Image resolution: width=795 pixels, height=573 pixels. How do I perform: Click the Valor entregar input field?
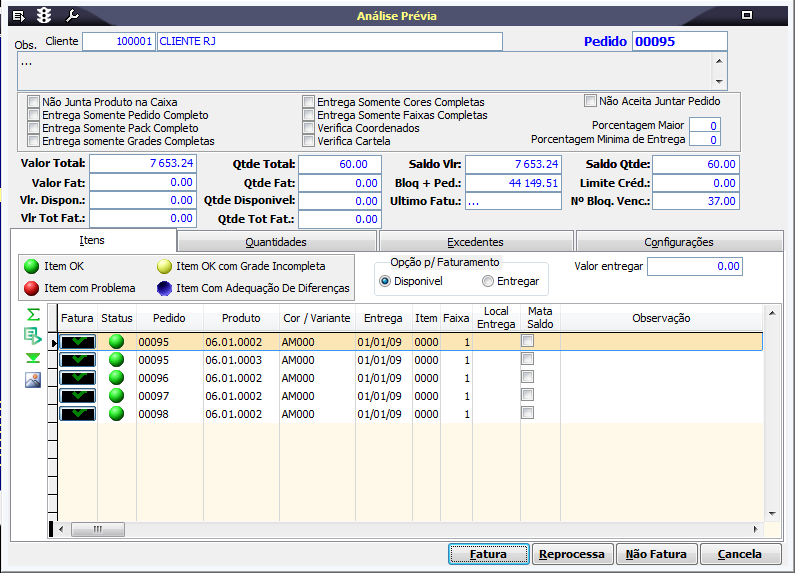pos(694,267)
